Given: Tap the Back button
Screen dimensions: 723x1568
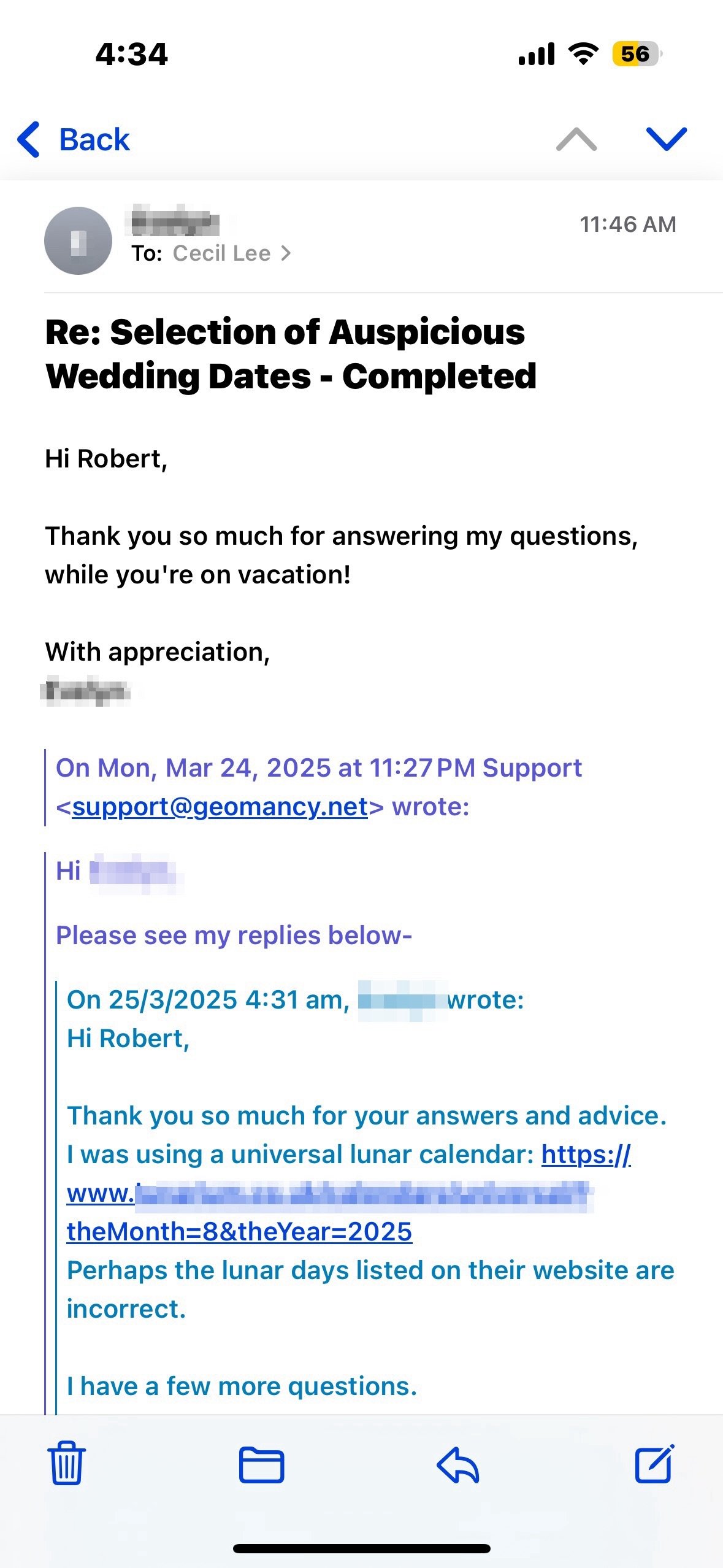Looking at the screenshot, I should [94, 140].
